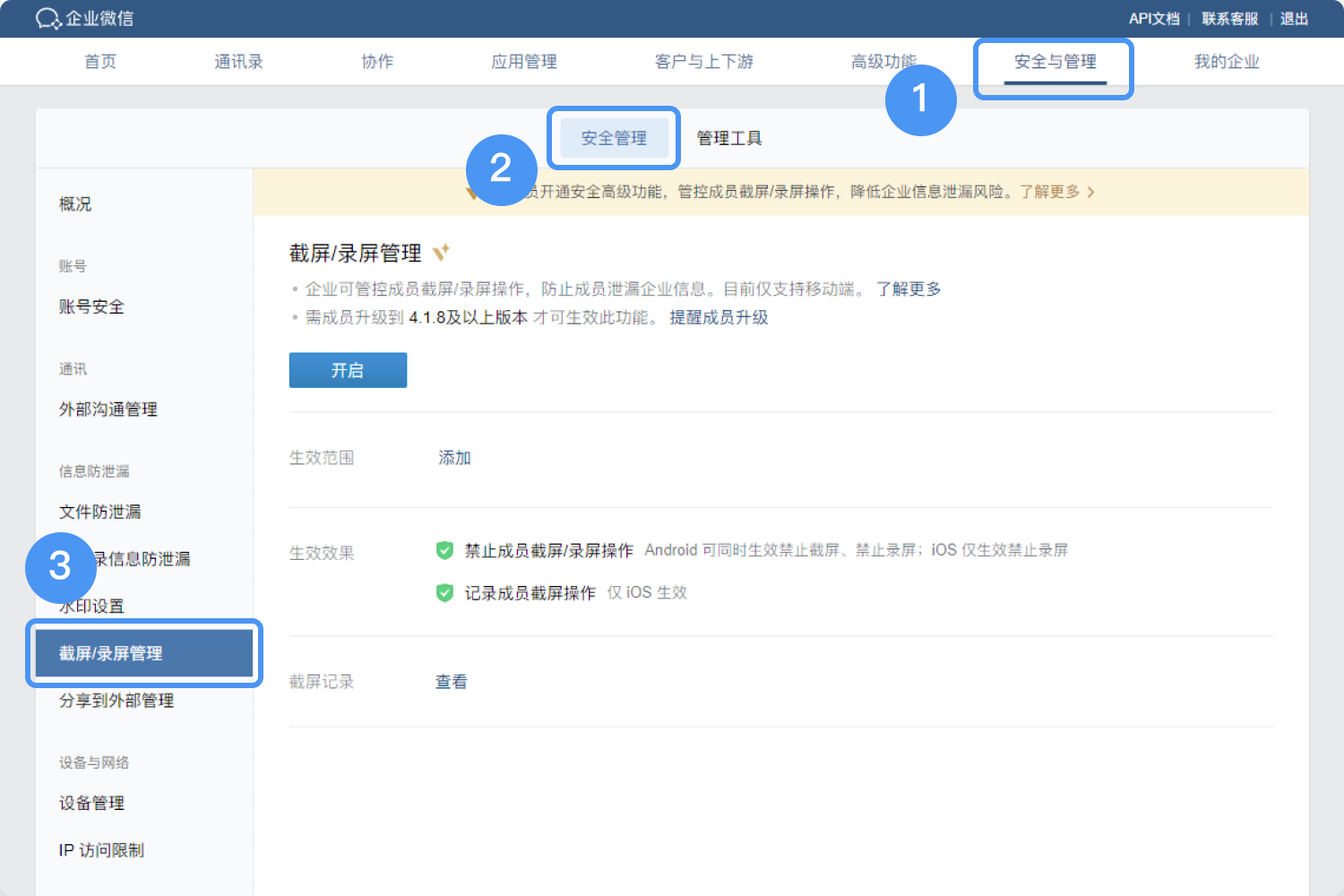
Task: Select the 安全管理 tab
Action: click(614, 137)
